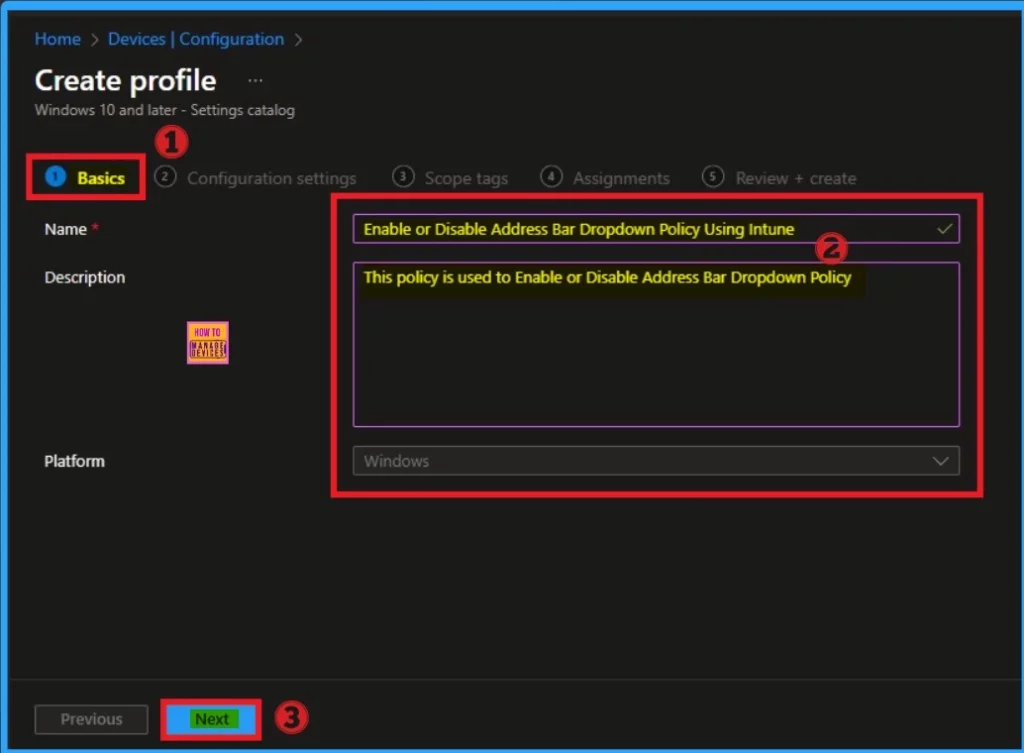
Task: Click the Create profile heading
Action: 125,80
